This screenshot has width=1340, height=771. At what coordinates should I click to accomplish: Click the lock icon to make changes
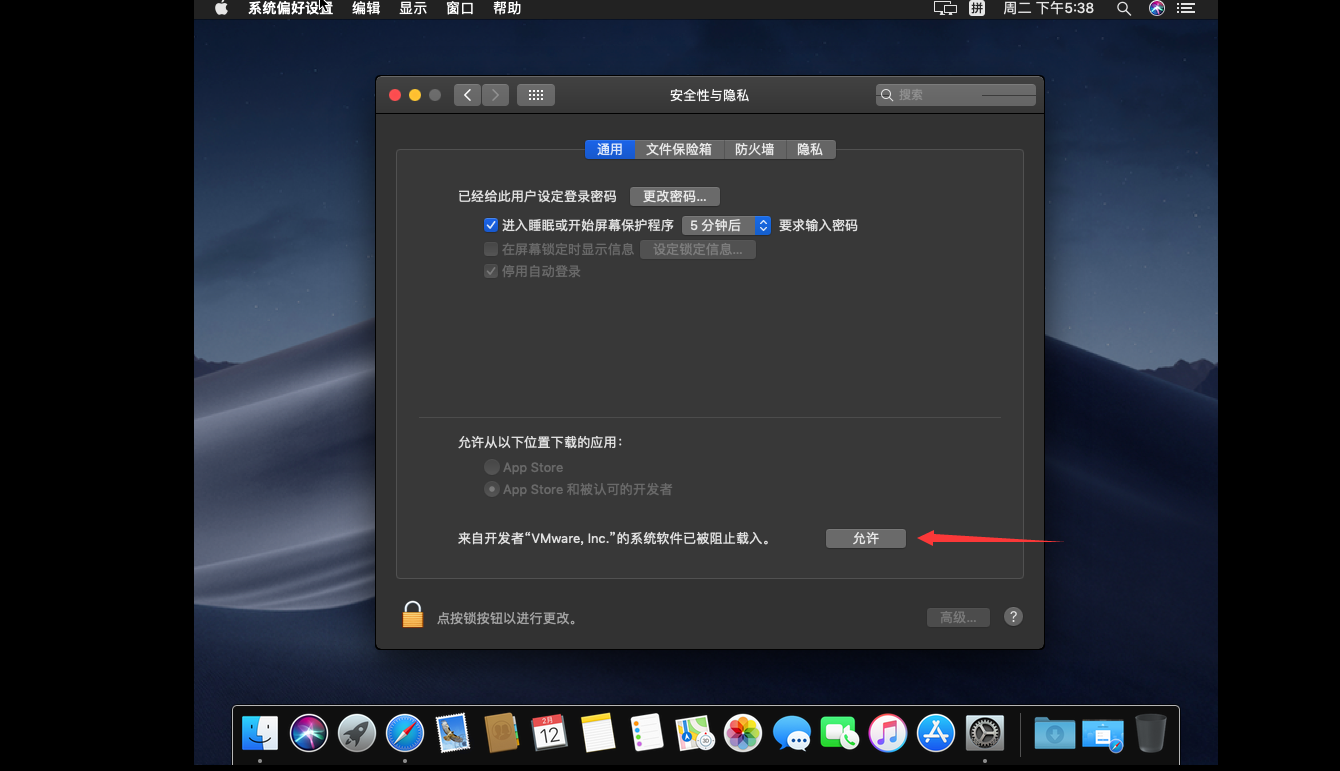pyautogui.click(x=412, y=614)
